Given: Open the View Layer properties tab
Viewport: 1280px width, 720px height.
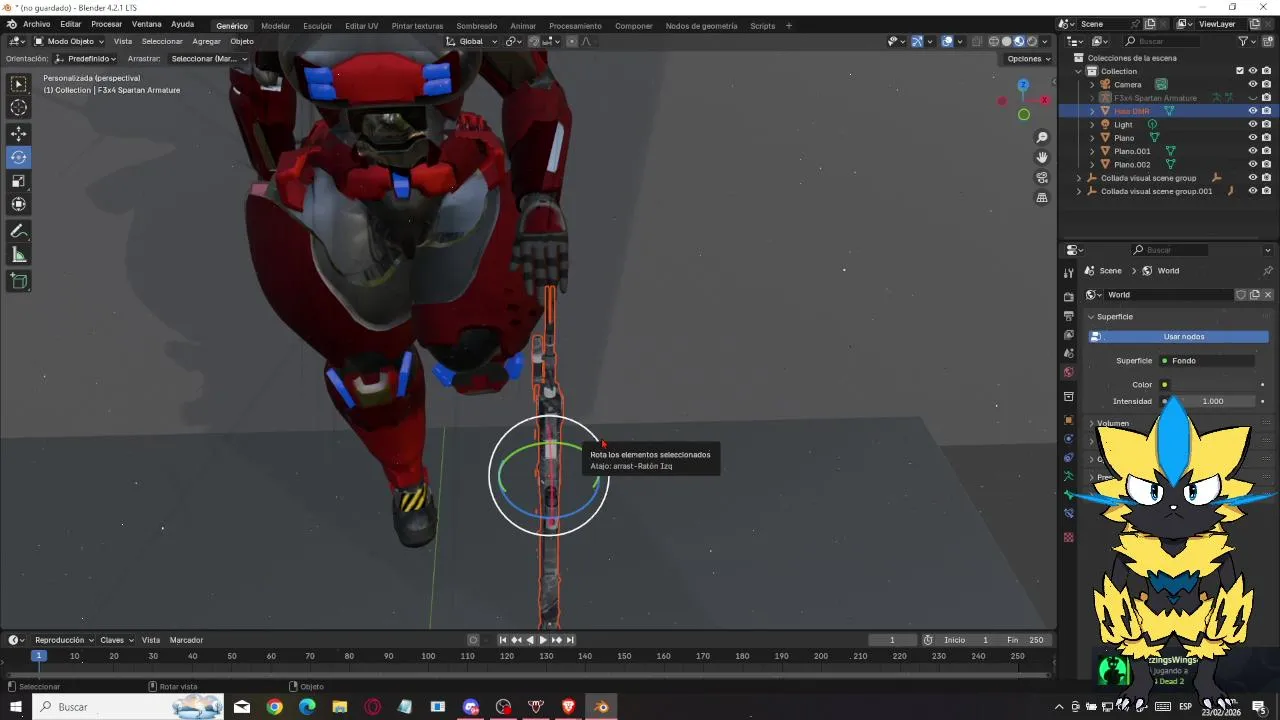Looking at the screenshot, I should tap(1069, 335).
